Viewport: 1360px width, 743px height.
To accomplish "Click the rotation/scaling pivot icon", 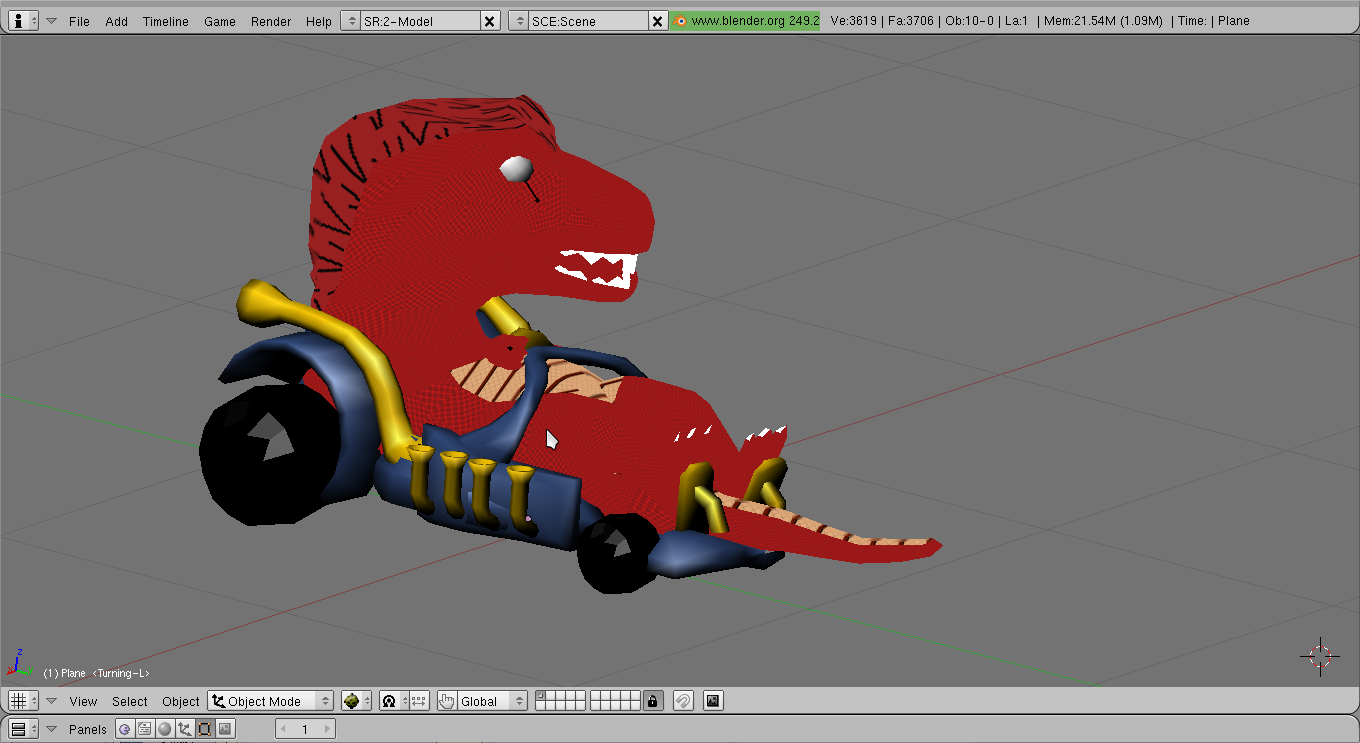I will click(x=390, y=701).
